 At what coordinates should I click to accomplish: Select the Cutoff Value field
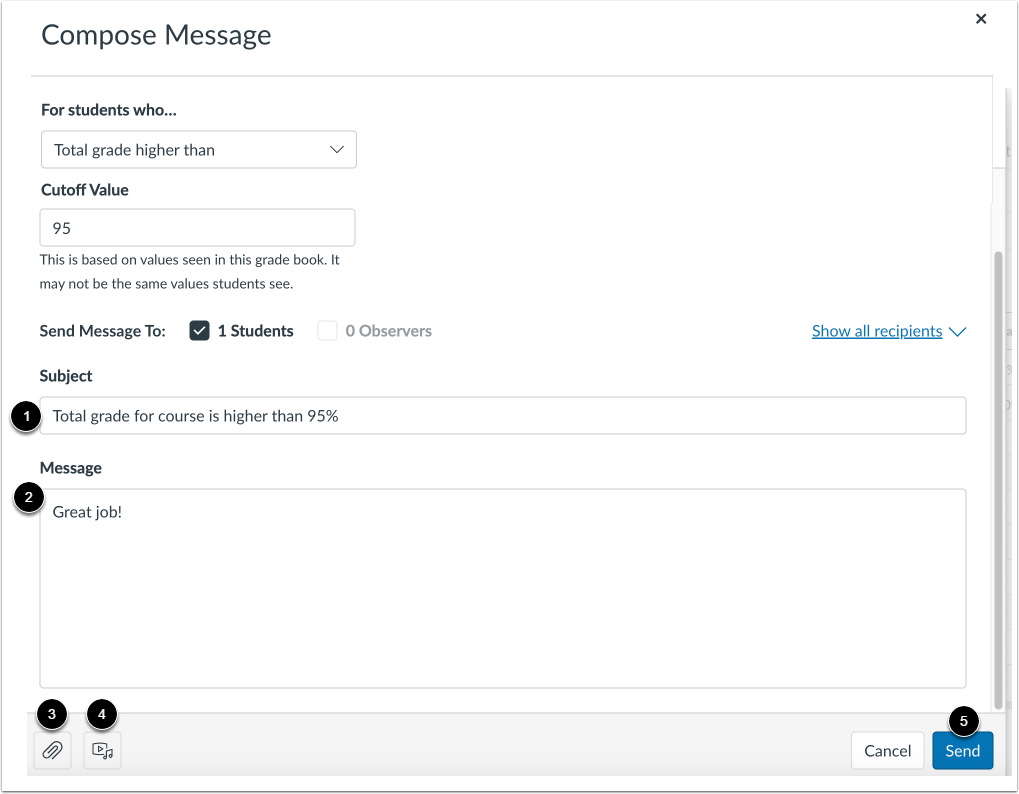197,227
